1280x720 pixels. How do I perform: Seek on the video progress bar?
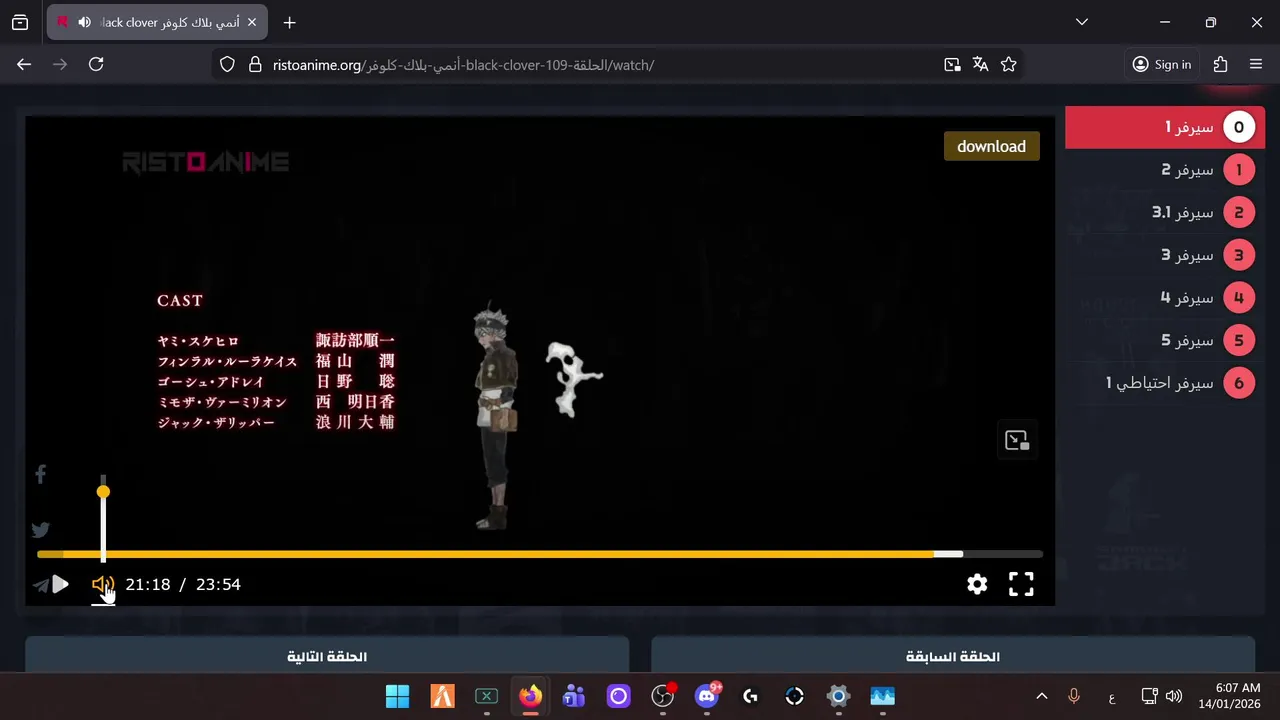pos(540,554)
